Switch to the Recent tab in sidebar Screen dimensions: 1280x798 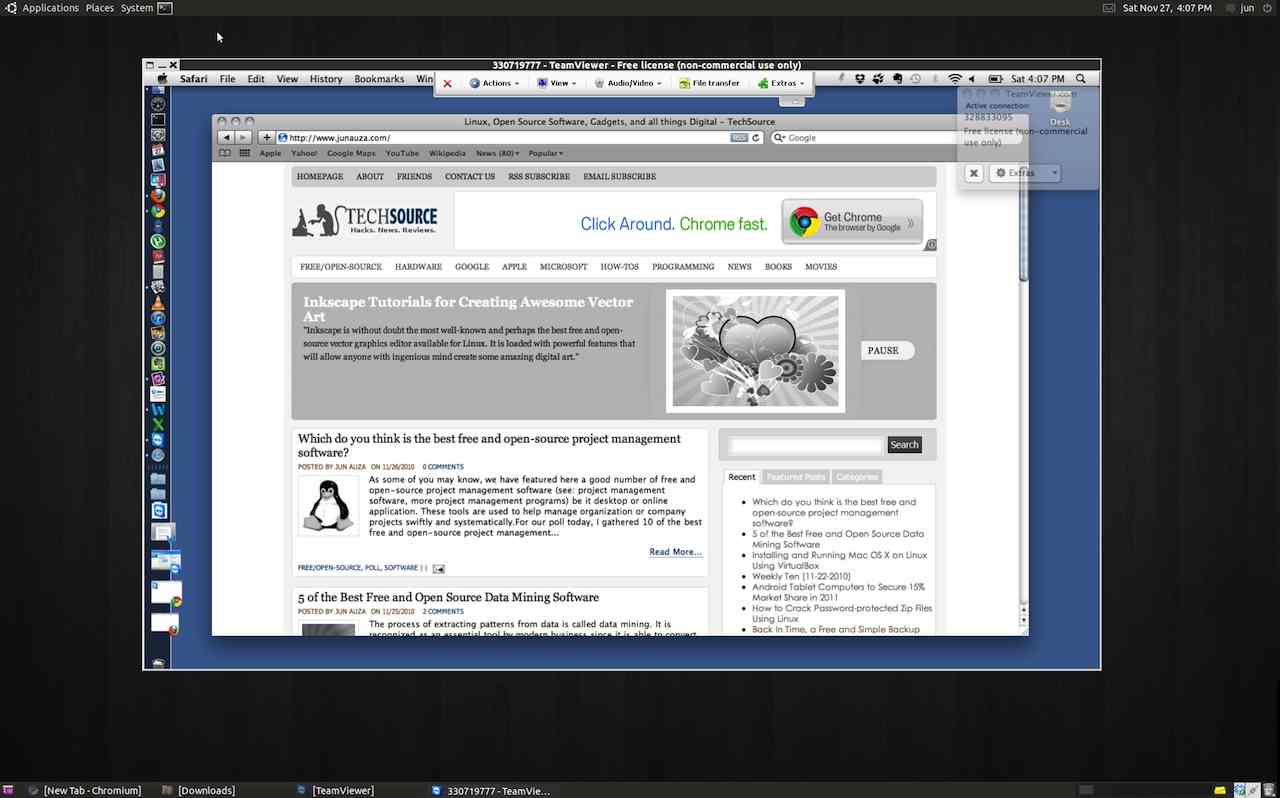click(742, 477)
